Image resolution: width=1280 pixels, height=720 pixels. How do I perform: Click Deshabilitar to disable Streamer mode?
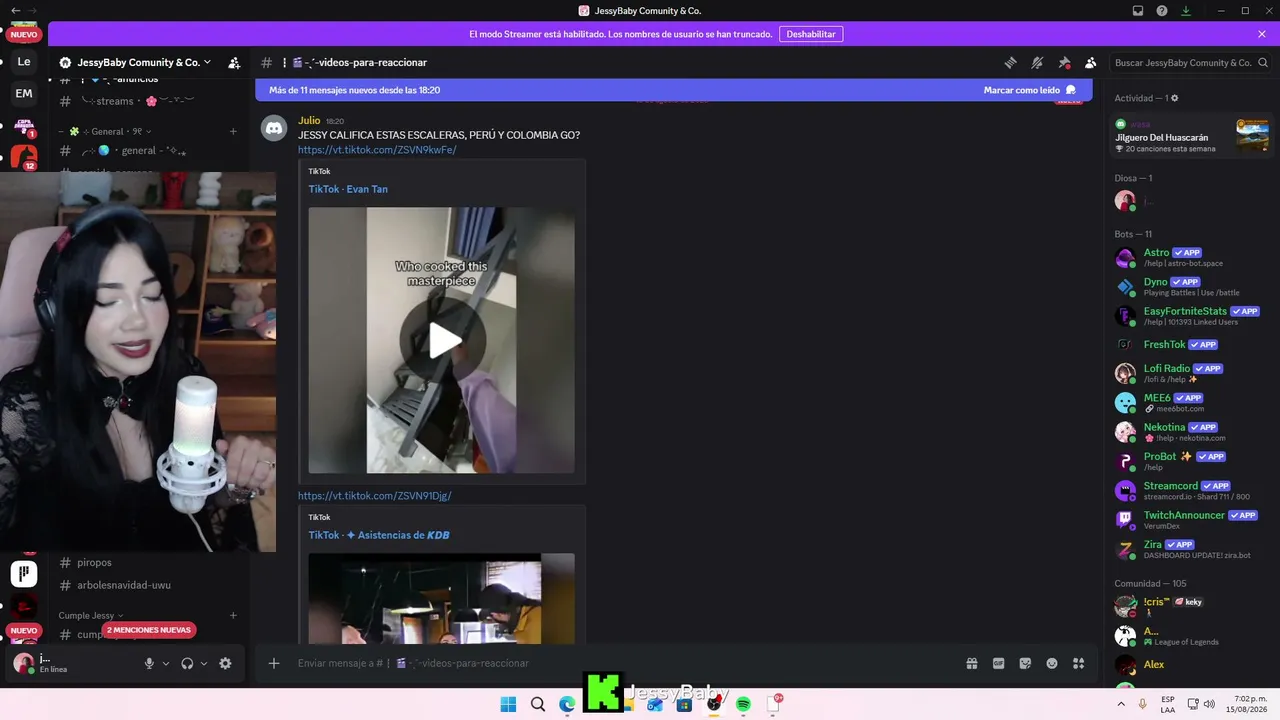[811, 34]
